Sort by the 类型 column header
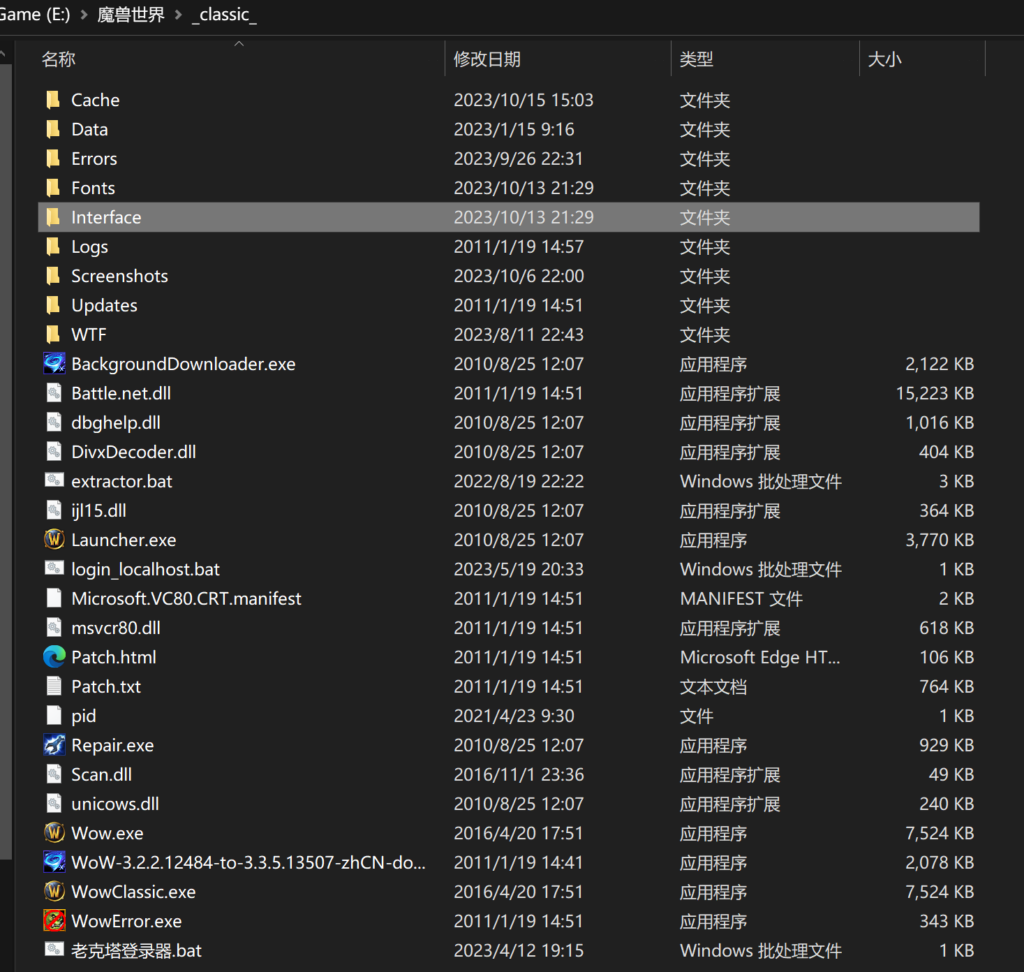The height and width of the screenshot is (972, 1024). coord(696,59)
